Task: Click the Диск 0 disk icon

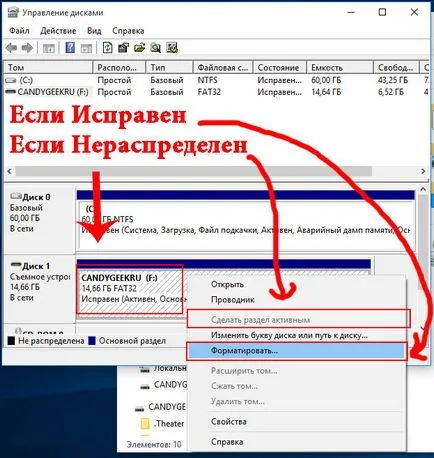Action: [x=15, y=196]
